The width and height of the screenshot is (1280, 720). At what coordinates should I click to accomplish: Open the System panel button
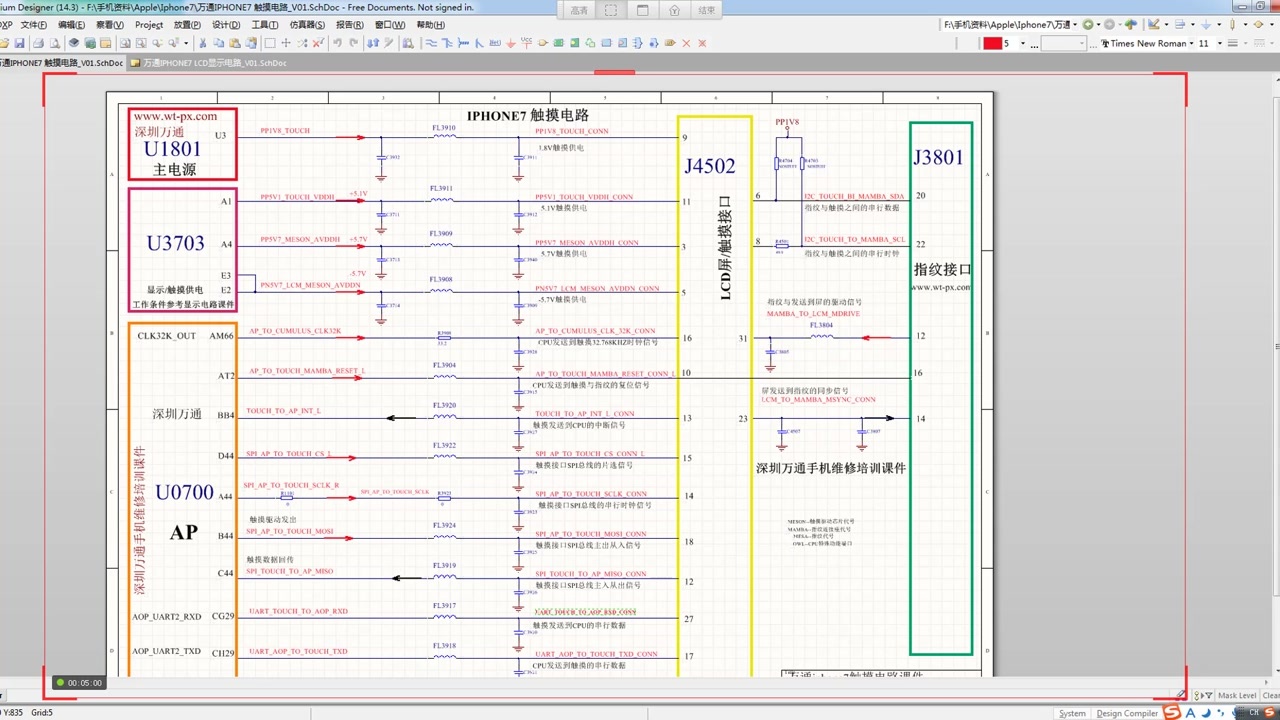[x=1073, y=713]
